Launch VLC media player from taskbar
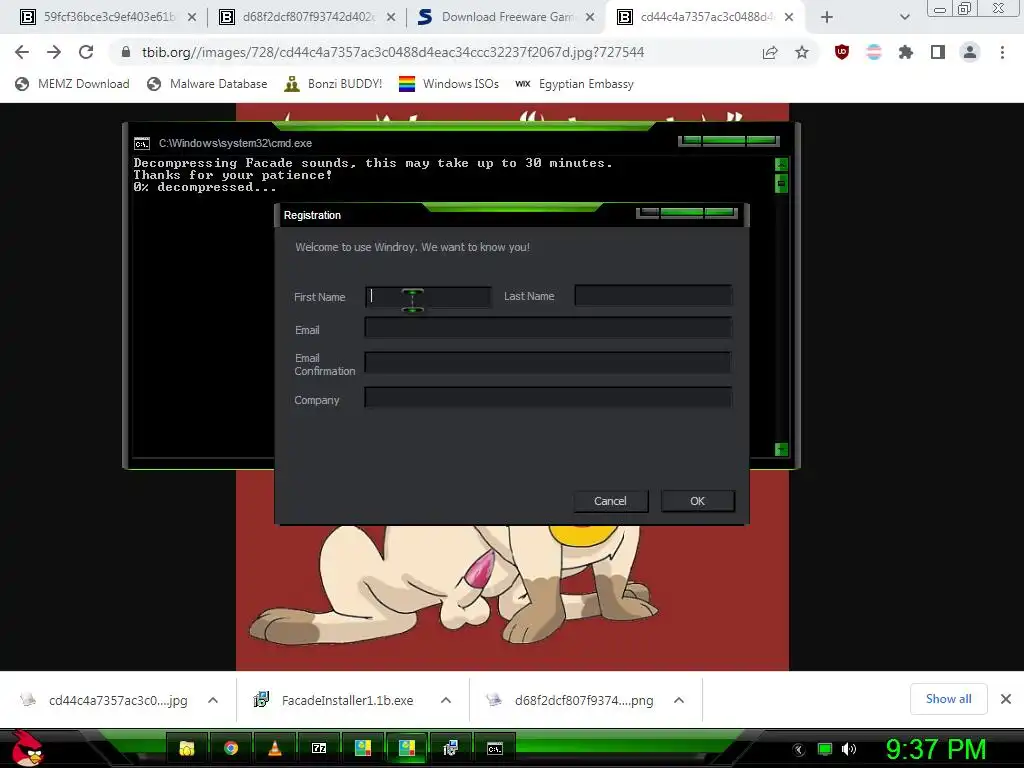The width and height of the screenshot is (1024, 768). click(275, 748)
